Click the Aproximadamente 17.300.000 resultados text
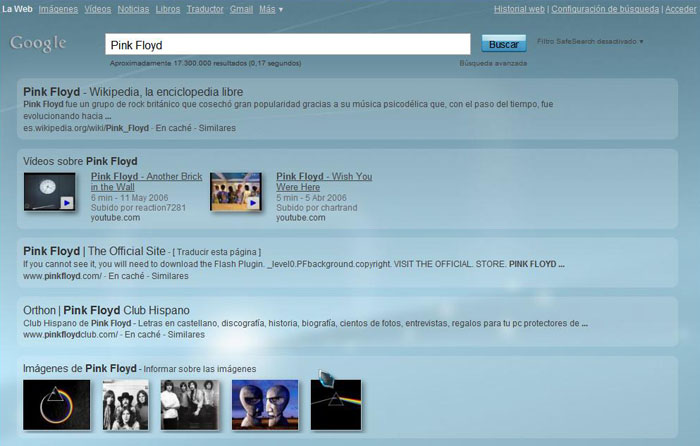 click(x=205, y=63)
